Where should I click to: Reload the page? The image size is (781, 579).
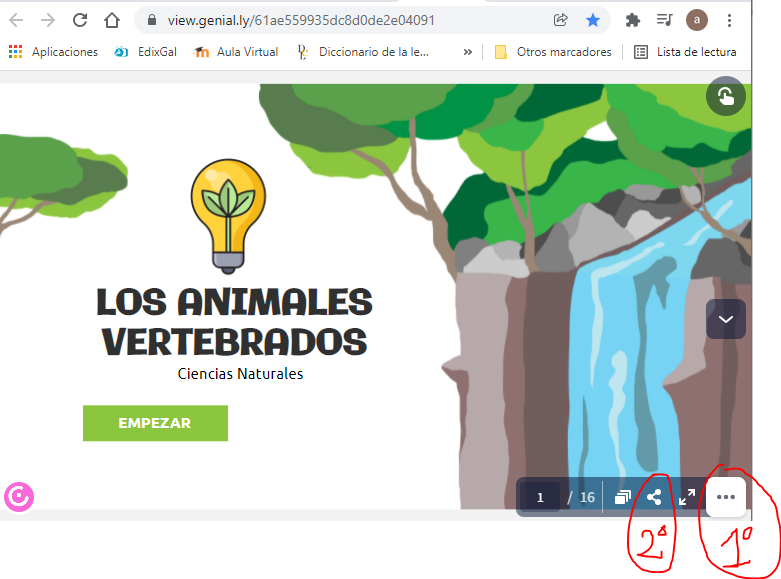80,20
